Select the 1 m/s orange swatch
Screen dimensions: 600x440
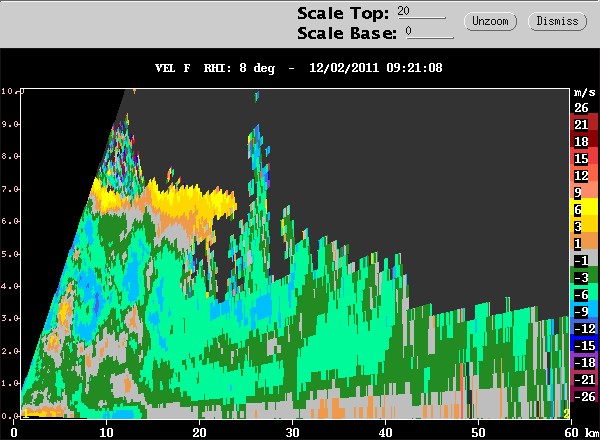584,243
